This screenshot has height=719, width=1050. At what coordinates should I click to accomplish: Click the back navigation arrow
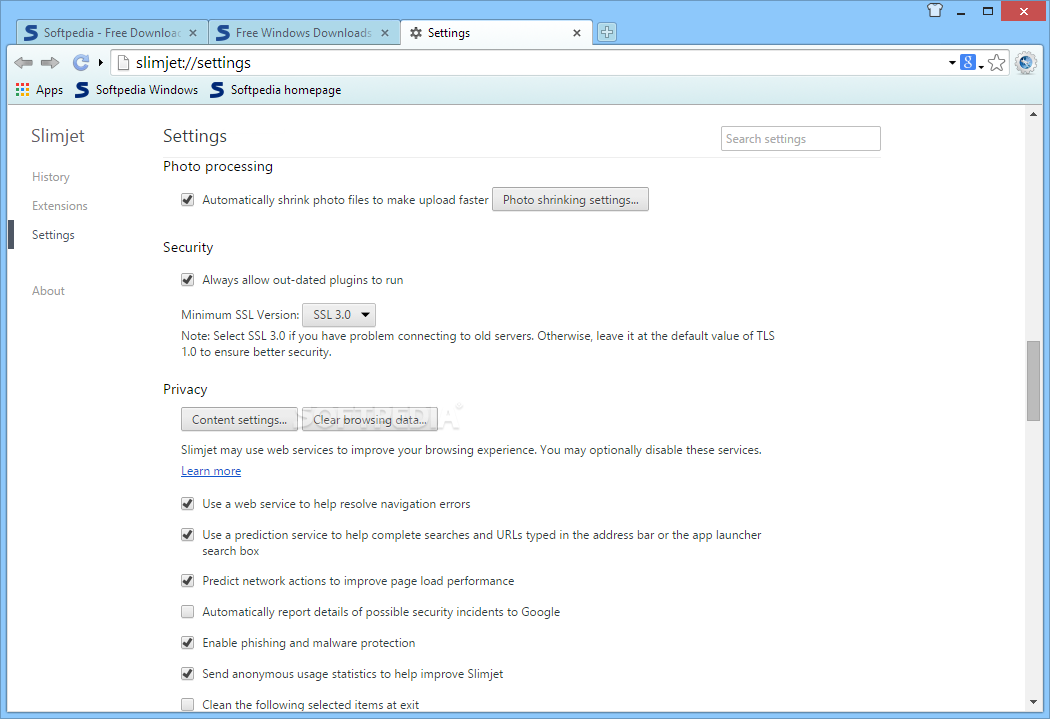click(x=23, y=63)
